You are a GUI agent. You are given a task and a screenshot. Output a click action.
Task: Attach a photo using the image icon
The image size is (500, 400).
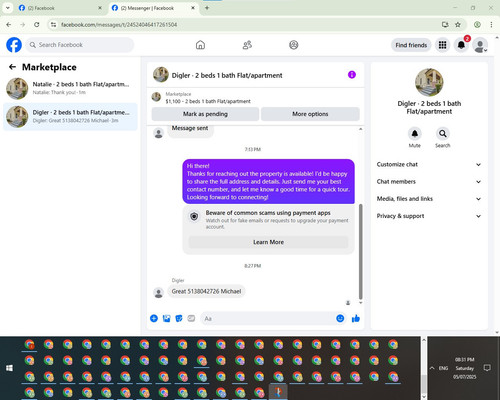point(166,318)
